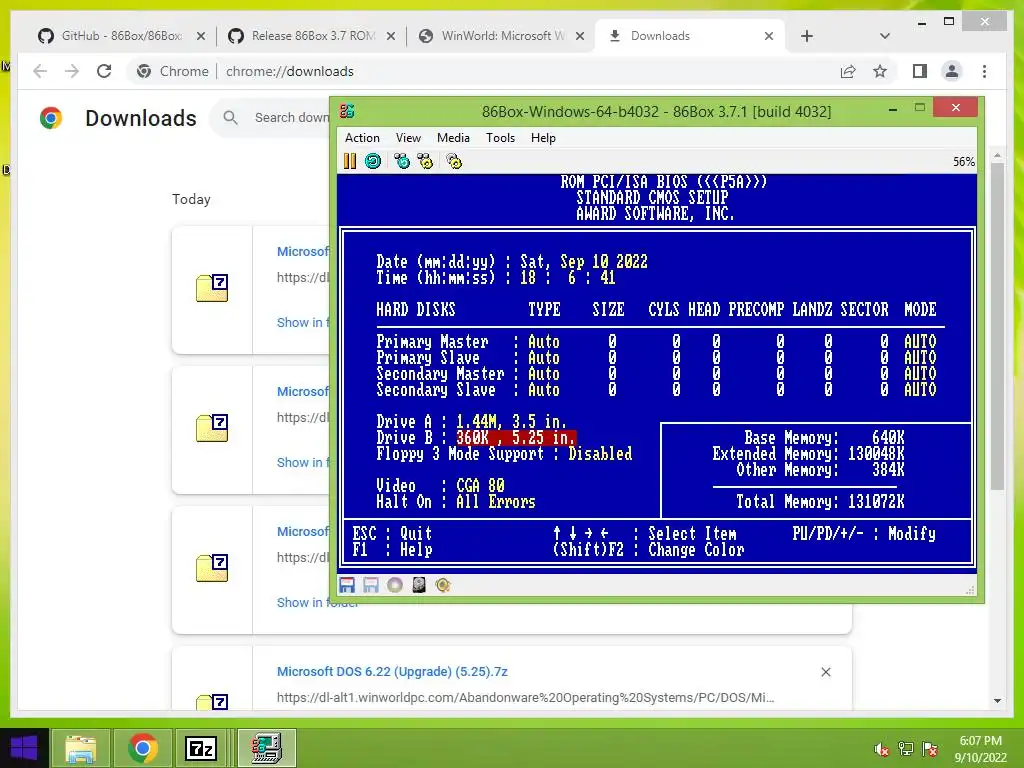Close the Downloads tab
This screenshot has height=768, width=1024.
[769, 36]
